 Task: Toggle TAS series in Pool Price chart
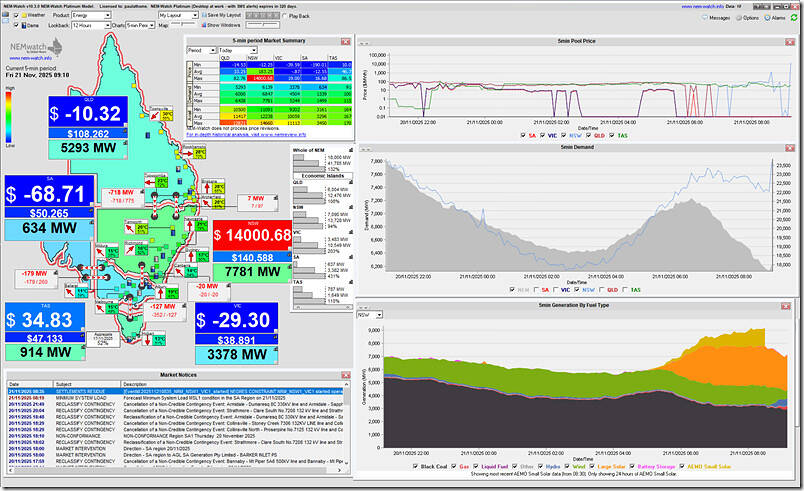coord(611,135)
